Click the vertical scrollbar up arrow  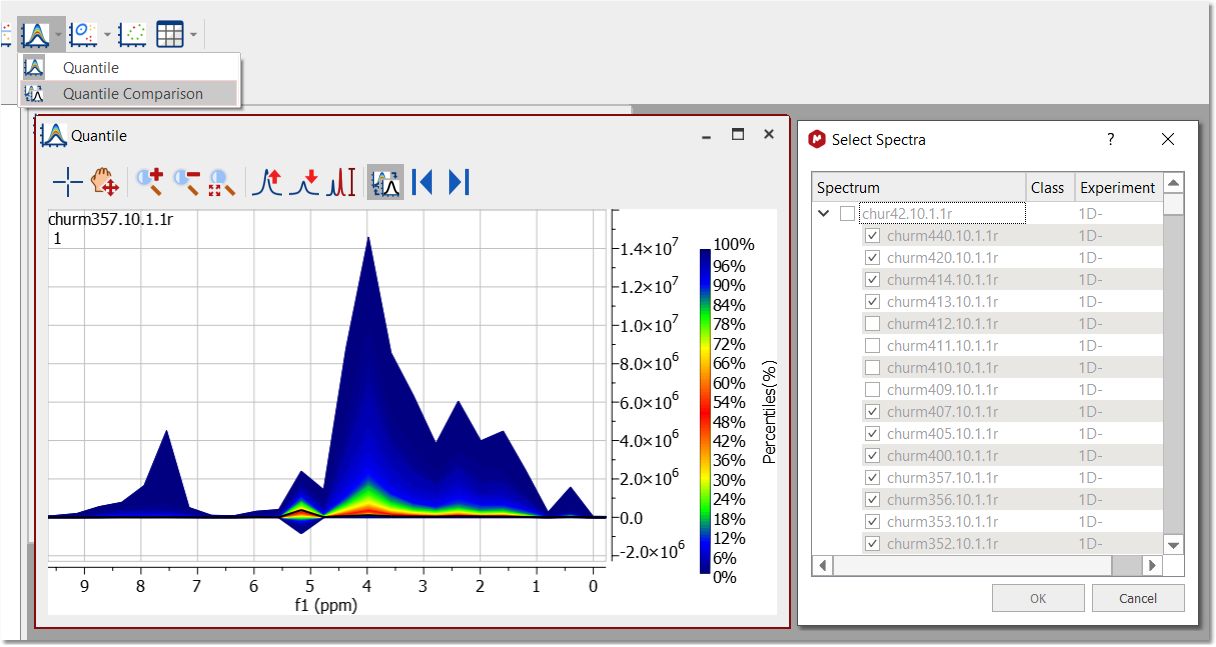pos(1174,183)
